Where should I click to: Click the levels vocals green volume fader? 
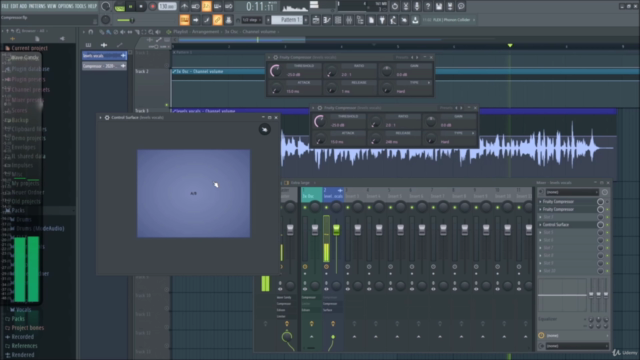pyautogui.click(x=336, y=230)
